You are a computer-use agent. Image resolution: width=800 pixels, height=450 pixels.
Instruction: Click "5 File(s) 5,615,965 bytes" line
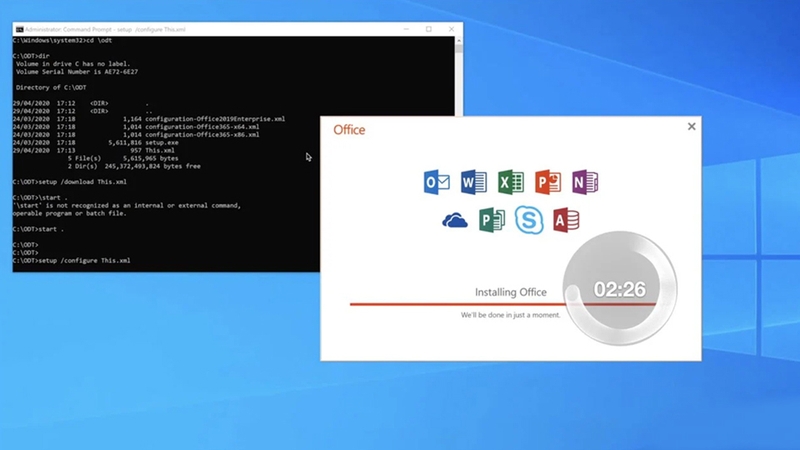[123, 159]
